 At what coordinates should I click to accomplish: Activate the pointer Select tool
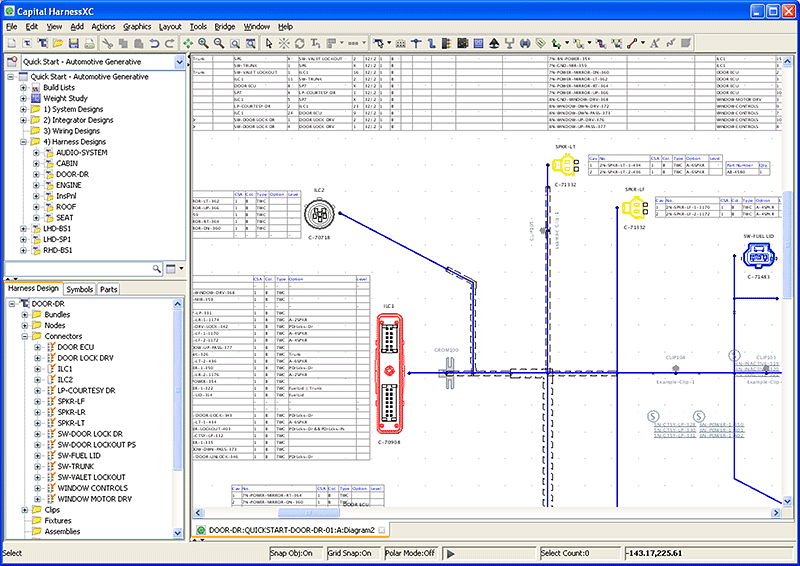click(x=268, y=43)
